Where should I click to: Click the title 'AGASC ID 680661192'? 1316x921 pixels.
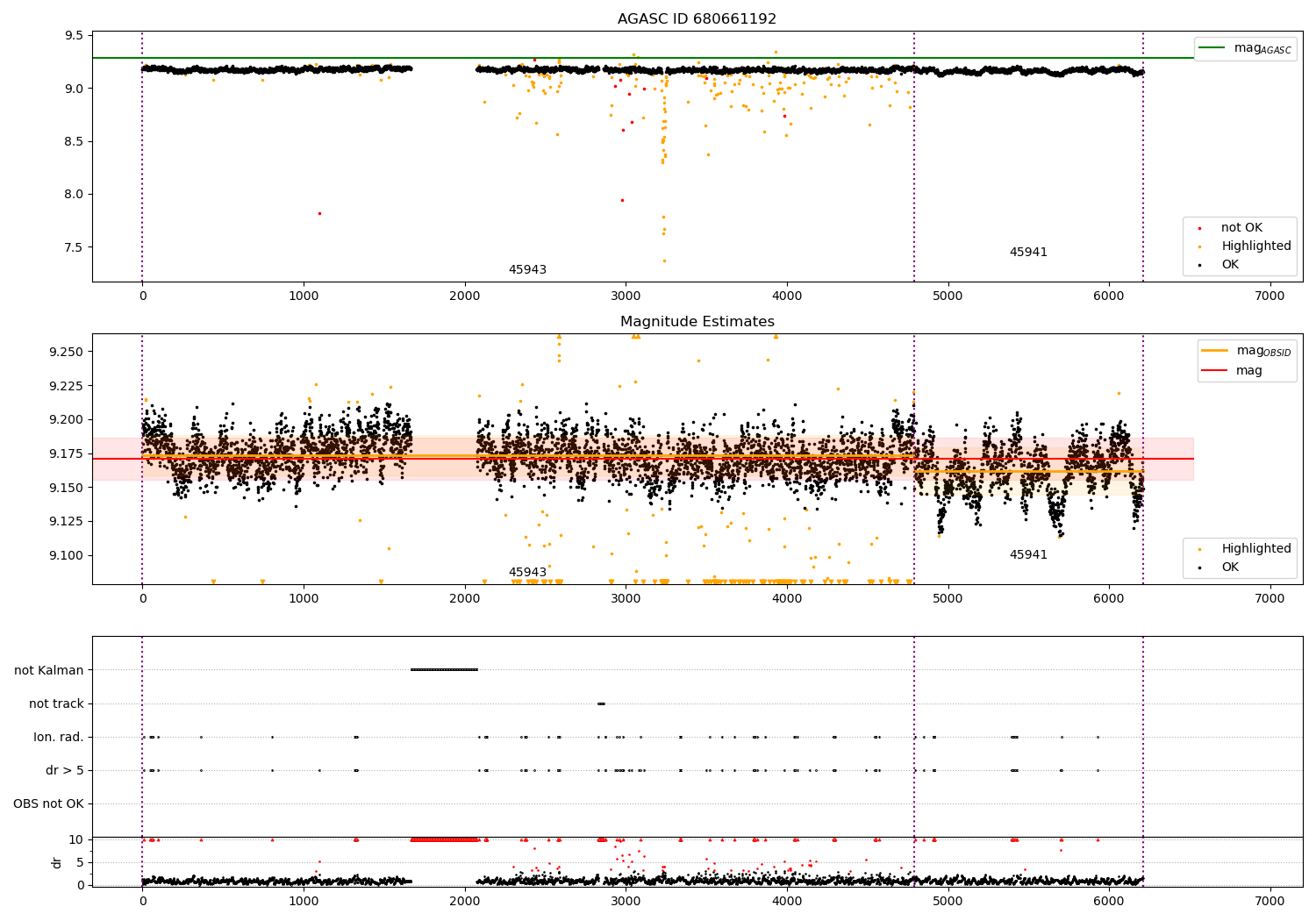pos(697,19)
